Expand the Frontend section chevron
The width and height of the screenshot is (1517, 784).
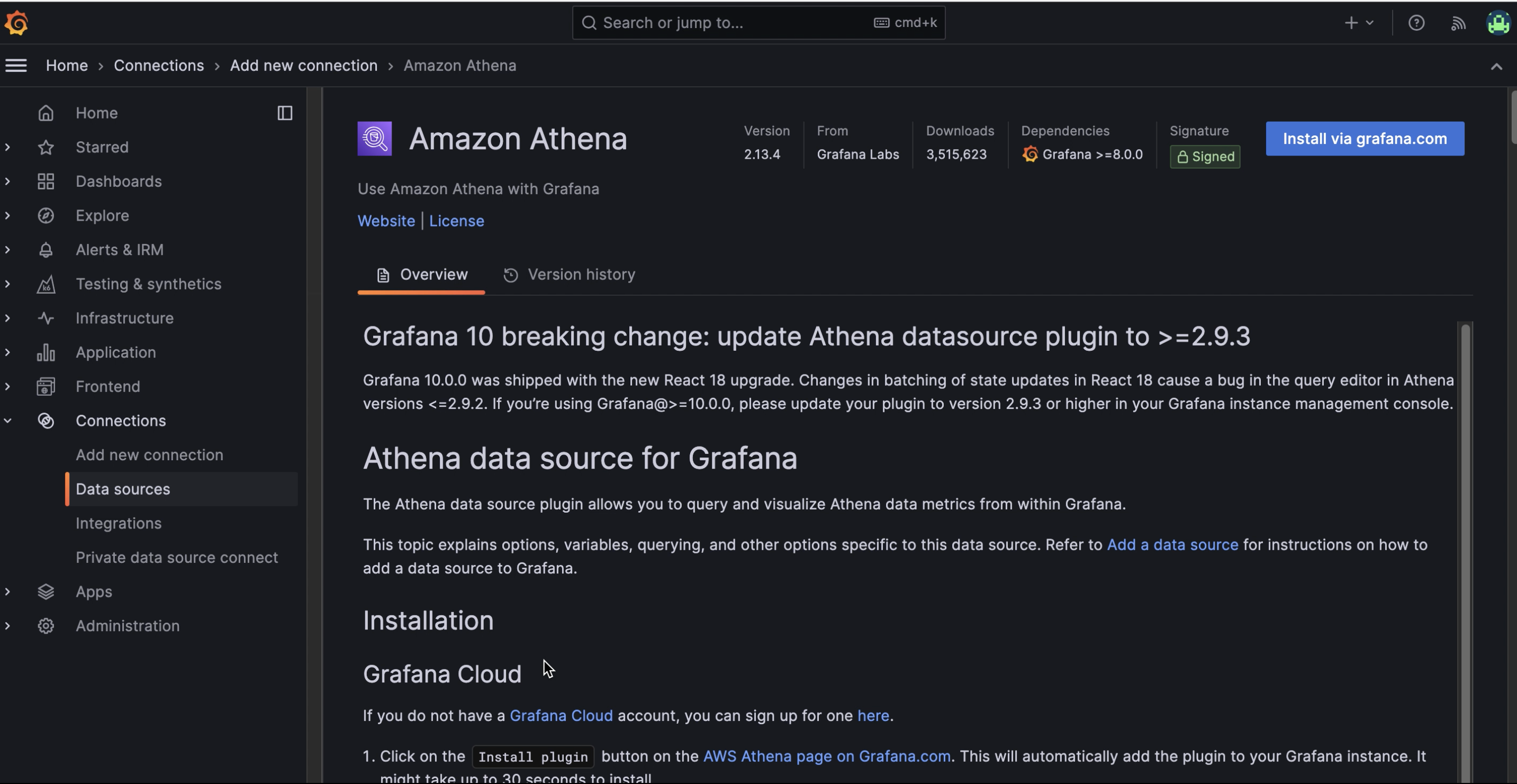[x=7, y=386]
